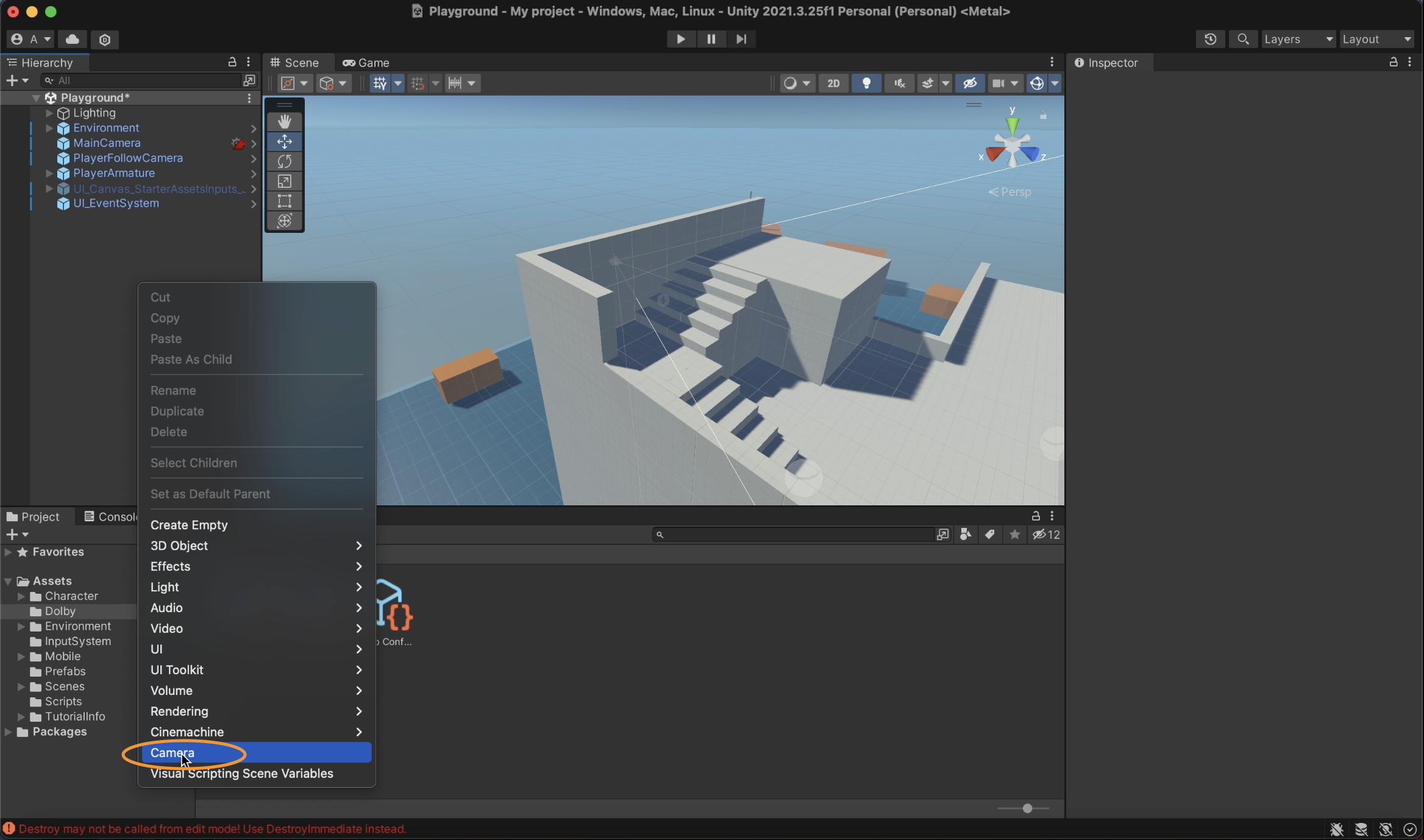Toggle 2D view mode

[833, 84]
